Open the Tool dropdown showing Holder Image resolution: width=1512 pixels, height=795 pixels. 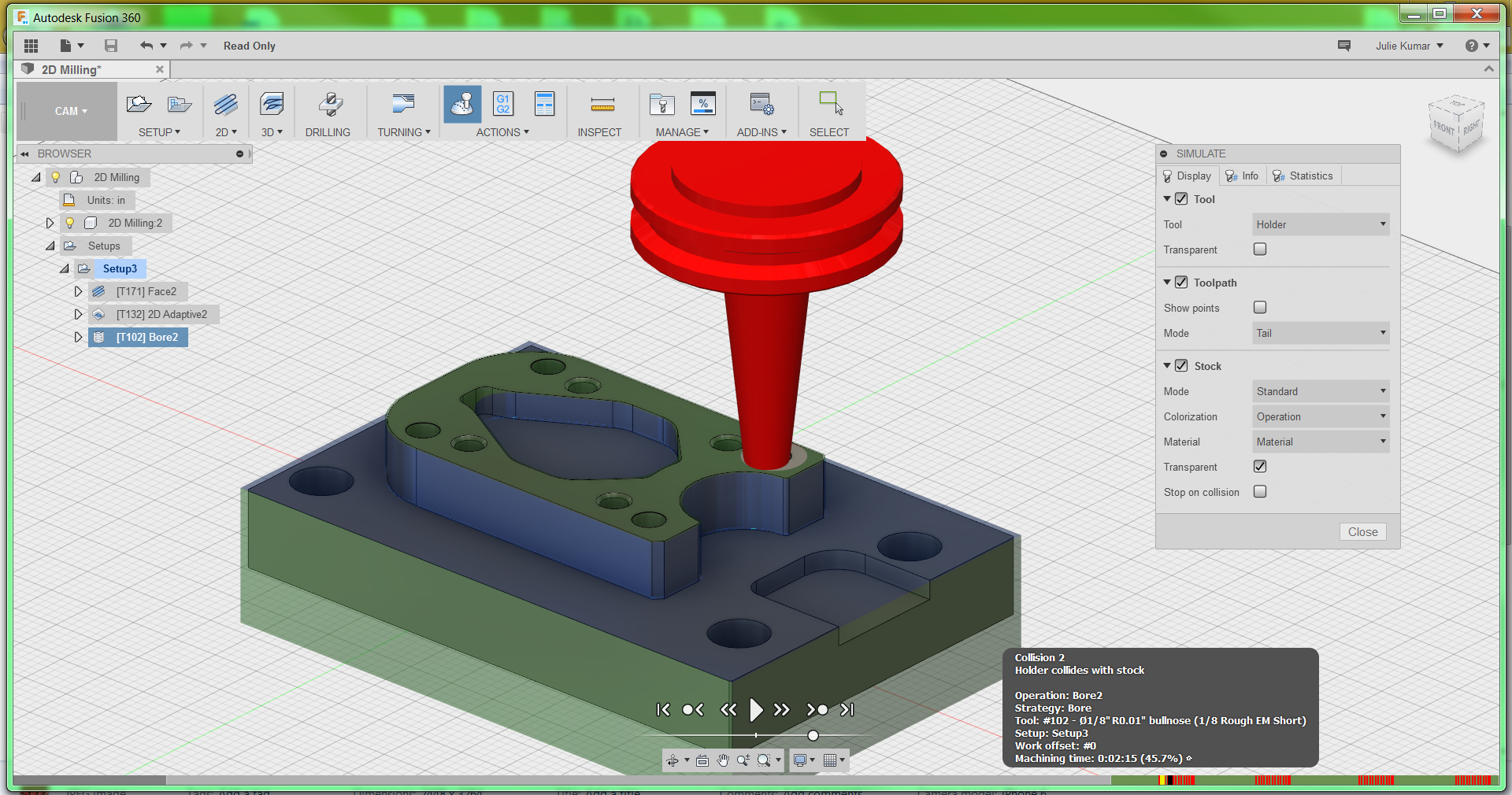coord(1321,224)
